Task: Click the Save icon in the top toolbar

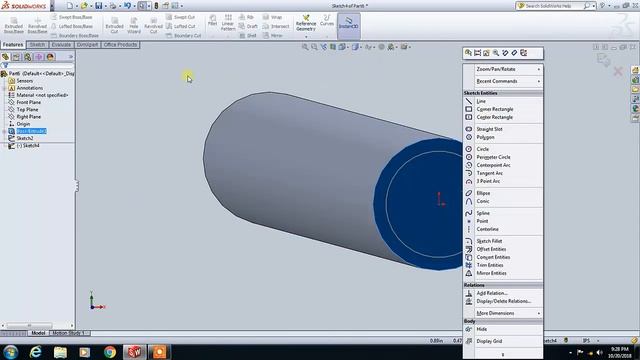Action: (x=99, y=6)
